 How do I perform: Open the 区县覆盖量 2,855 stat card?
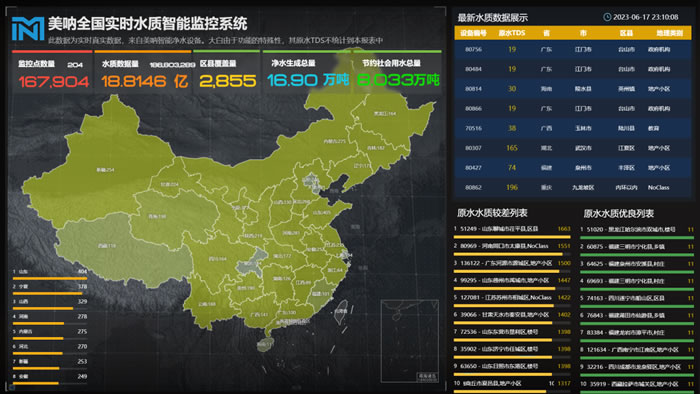point(227,73)
